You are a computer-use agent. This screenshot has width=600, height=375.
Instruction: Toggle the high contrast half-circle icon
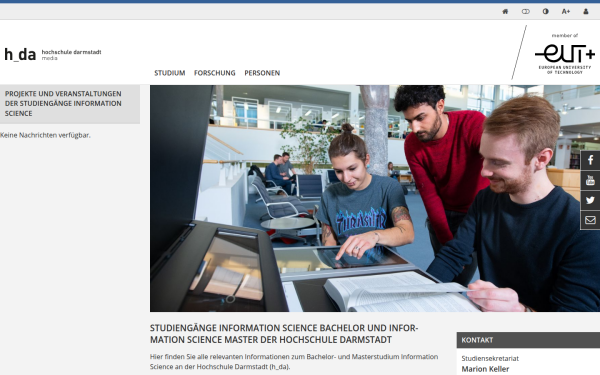(546, 11)
